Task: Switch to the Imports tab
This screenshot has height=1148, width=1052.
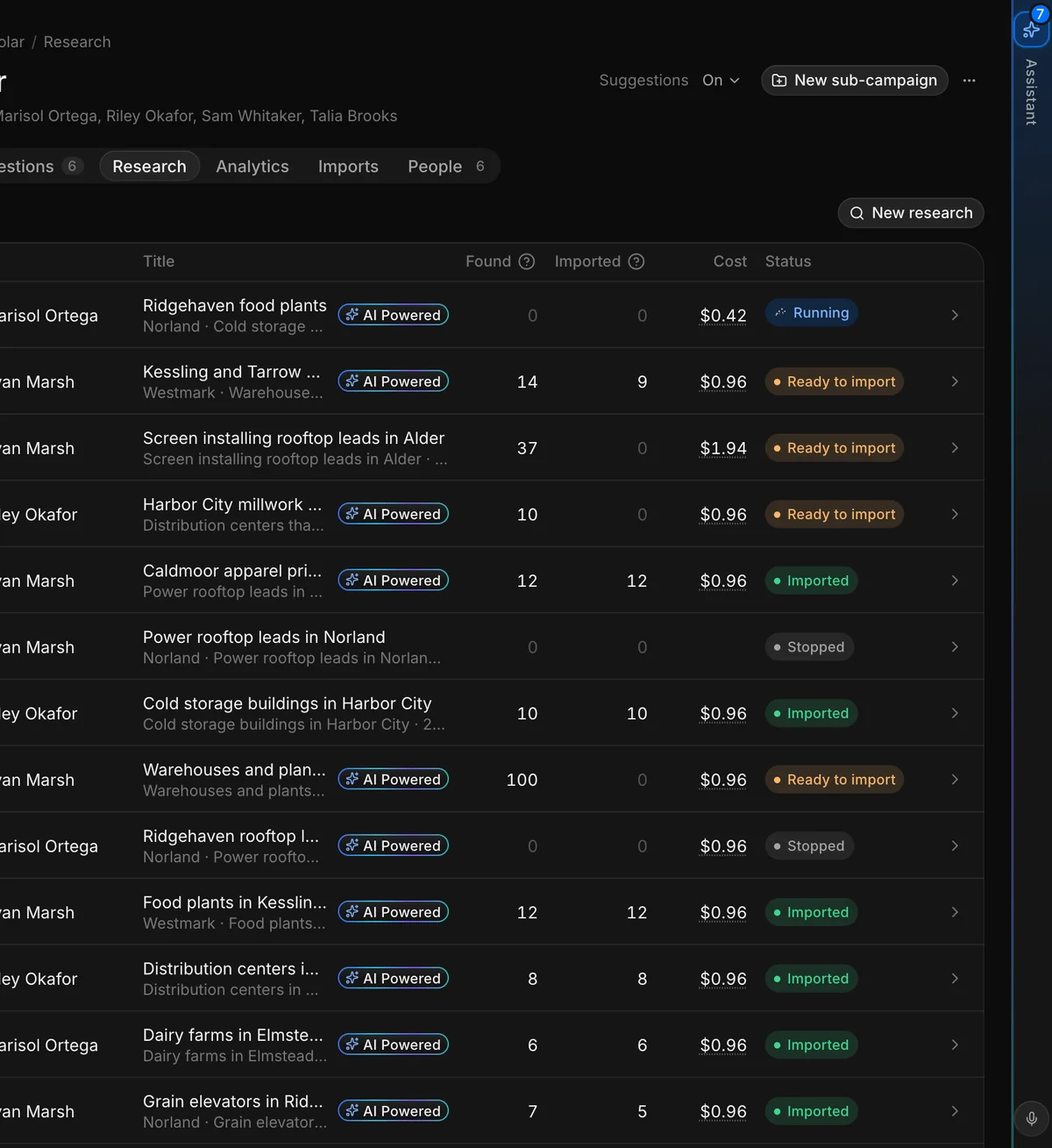Action: (x=348, y=167)
